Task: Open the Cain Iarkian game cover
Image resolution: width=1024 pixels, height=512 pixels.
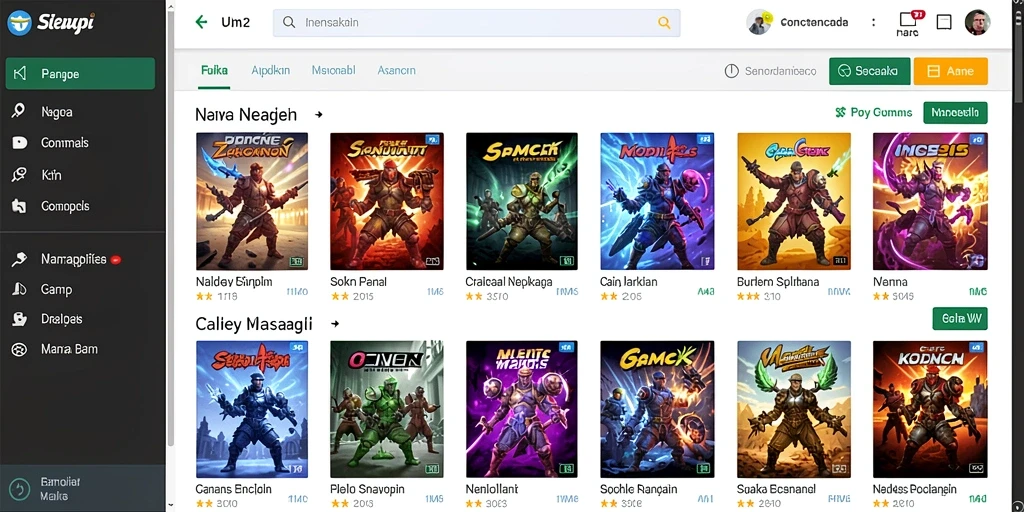Action: tap(657, 201)
